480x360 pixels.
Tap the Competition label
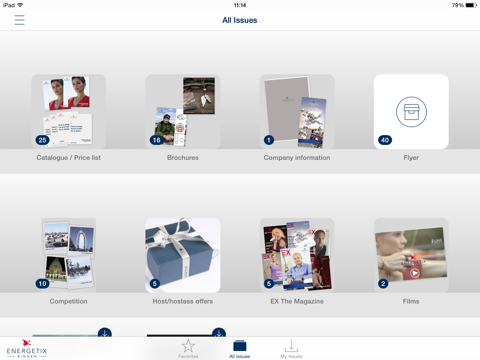pyautogui.click(x=69, y=301)
